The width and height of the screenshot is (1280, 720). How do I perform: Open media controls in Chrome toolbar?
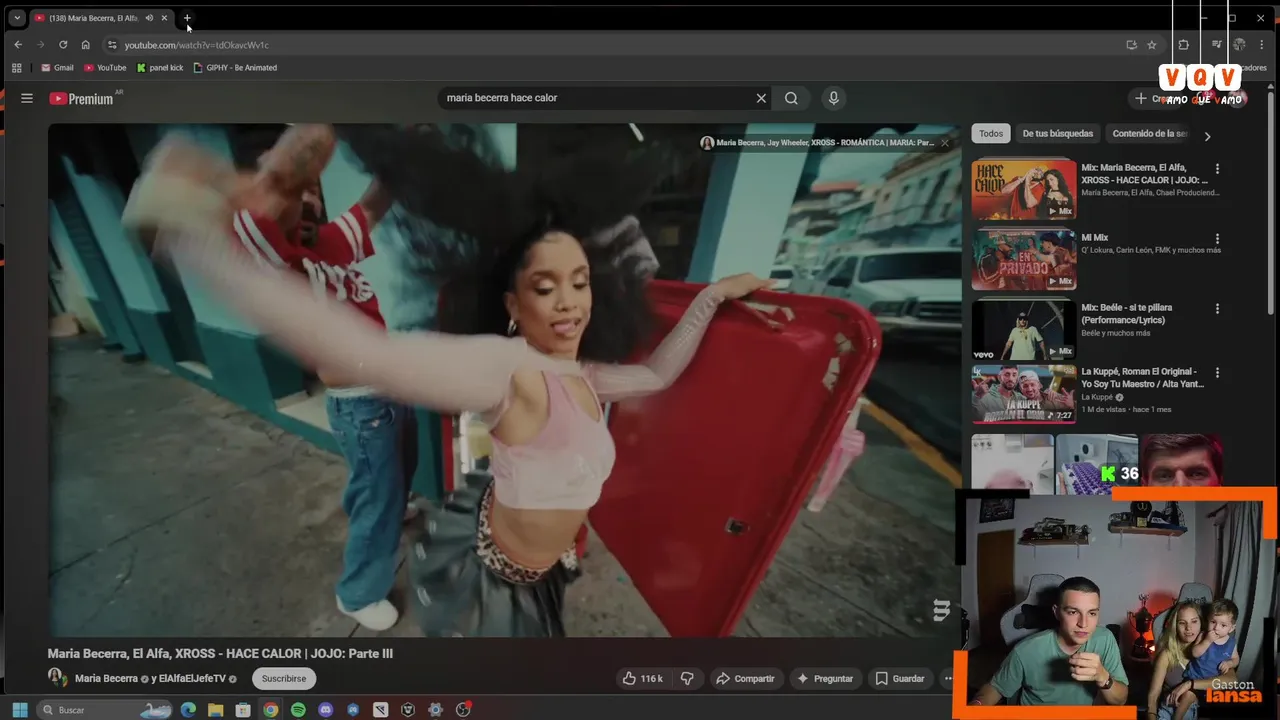click(1216, 45)
